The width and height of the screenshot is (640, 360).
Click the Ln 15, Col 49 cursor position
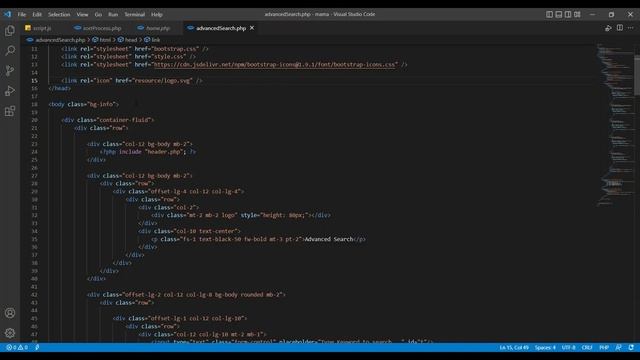pyautogui.click(x=514, y=348)
